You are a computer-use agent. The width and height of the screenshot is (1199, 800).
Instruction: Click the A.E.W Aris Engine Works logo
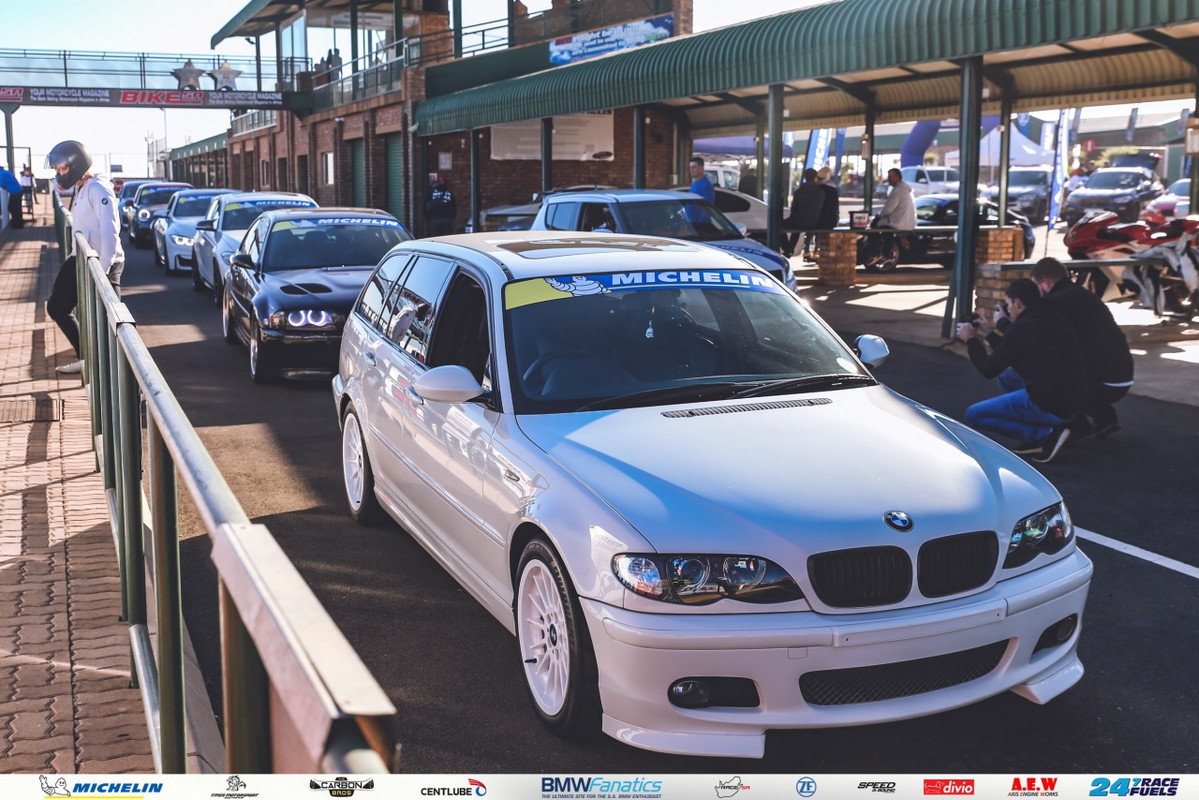[1034, 787]
